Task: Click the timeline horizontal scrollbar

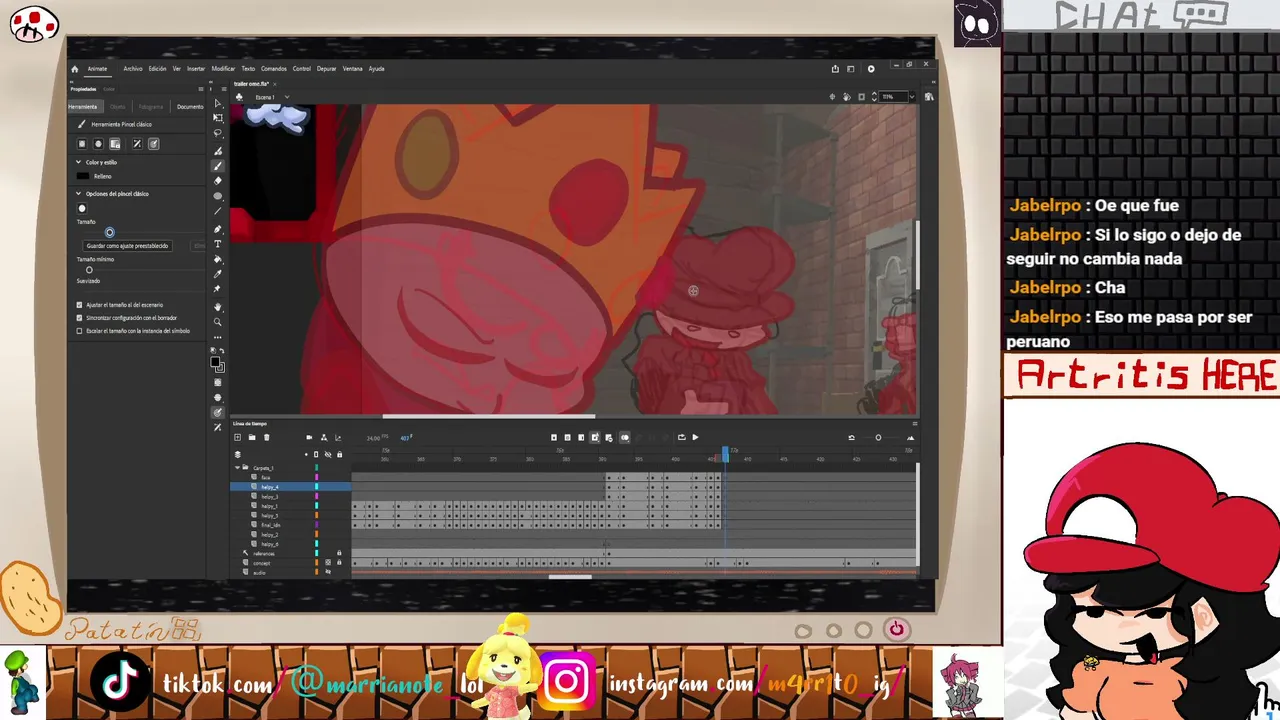Action: 570,577
